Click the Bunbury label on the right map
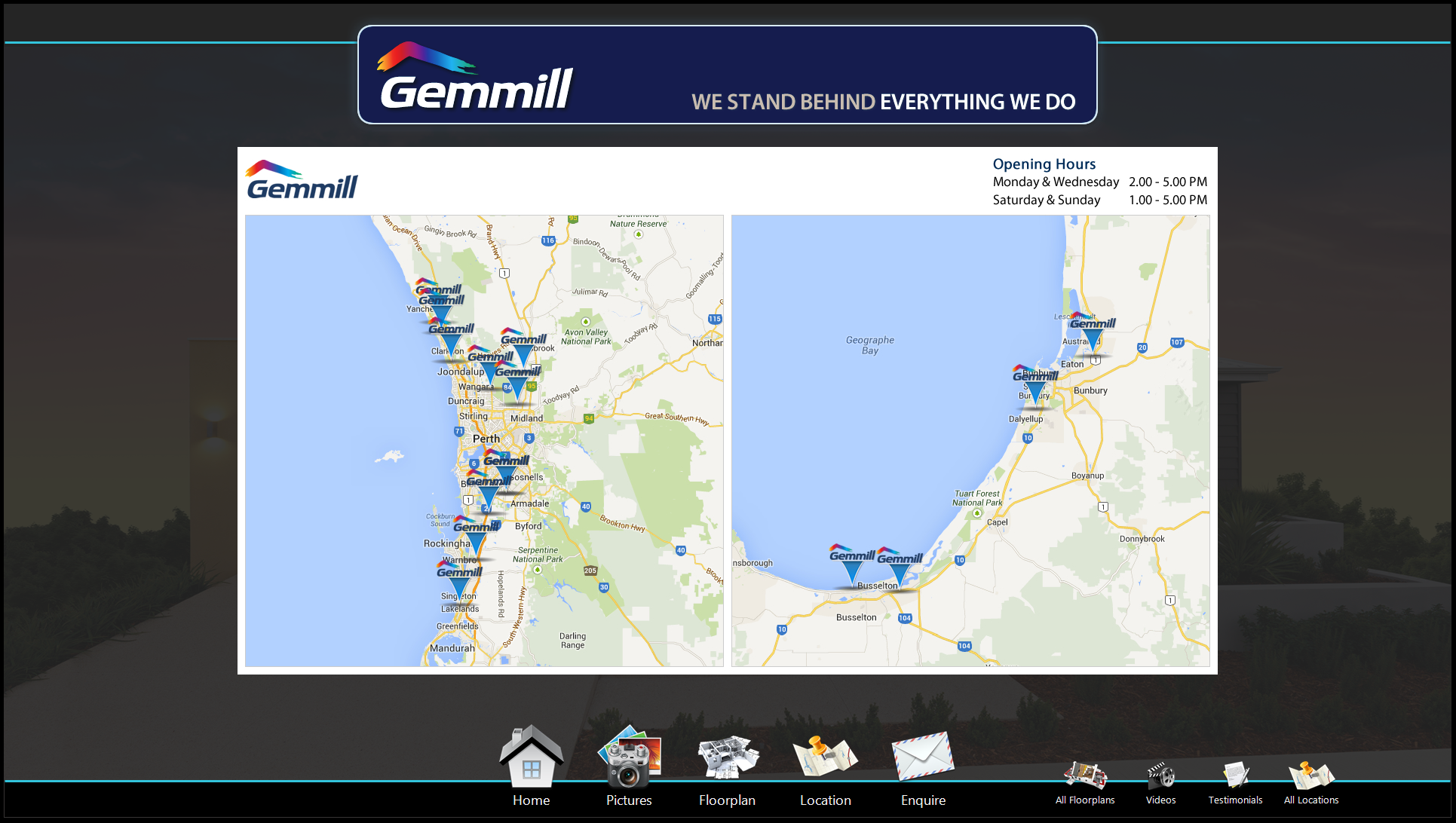1456x823 pixels. 1090,390
